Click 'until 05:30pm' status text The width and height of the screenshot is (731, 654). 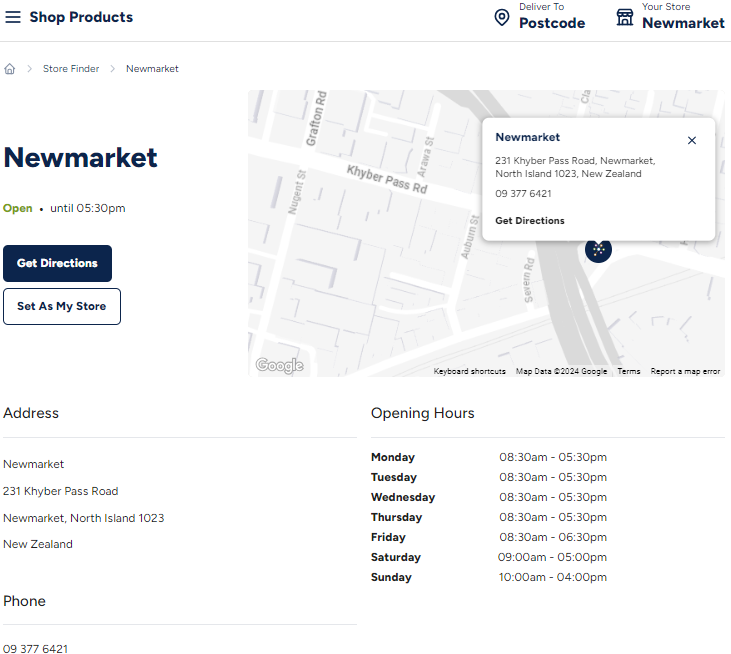tap(88, 208)
